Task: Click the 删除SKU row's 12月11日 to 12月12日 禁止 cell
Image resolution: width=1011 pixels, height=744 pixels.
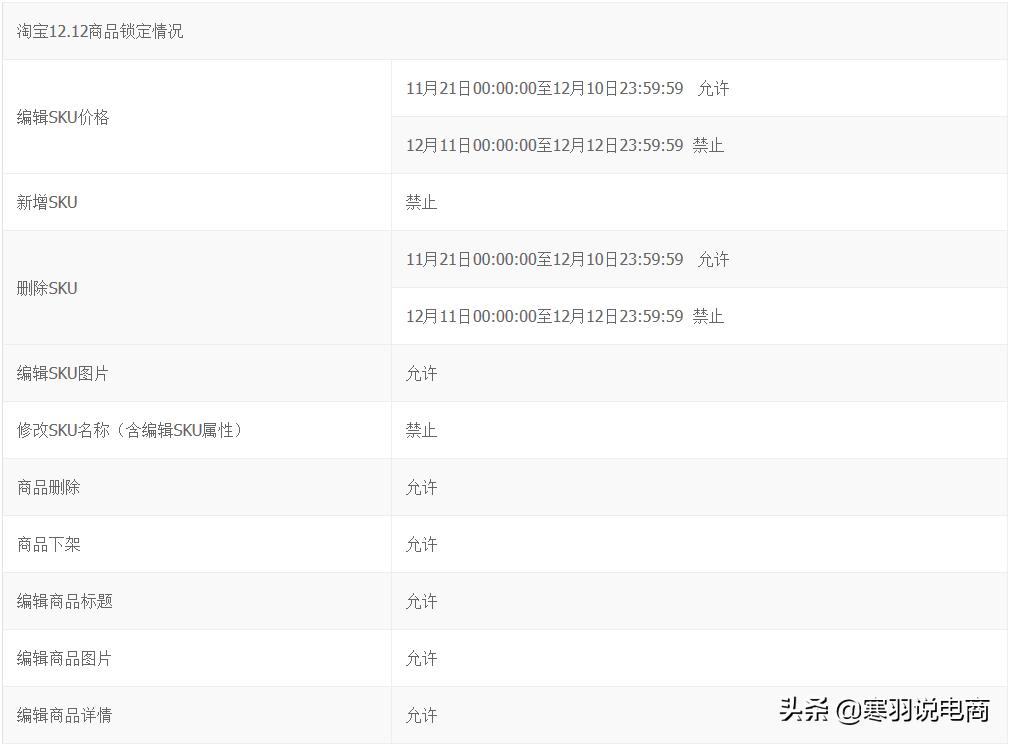Action: pos(699,316)
